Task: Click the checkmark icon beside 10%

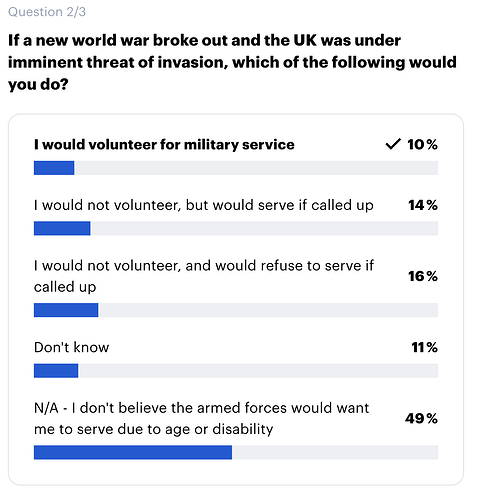Action: point(393,144)
